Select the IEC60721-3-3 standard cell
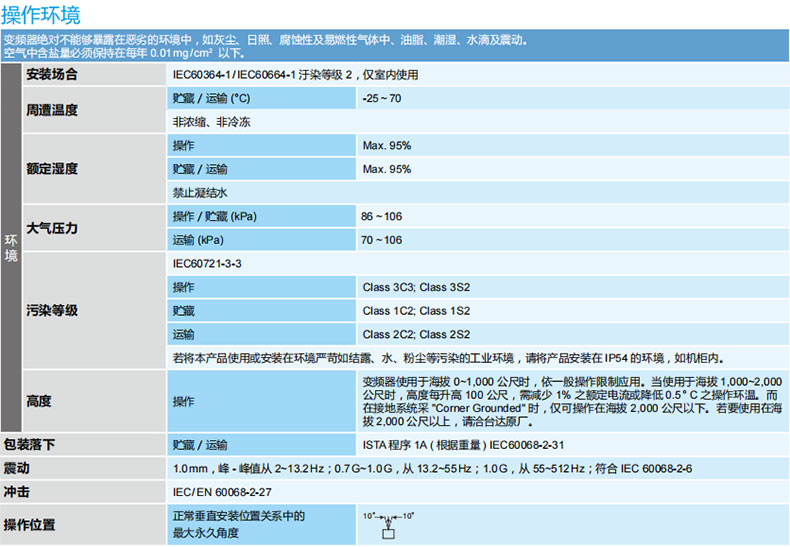Image resolution: width=790 pixels, height=547 pixels. pos(207,264)
